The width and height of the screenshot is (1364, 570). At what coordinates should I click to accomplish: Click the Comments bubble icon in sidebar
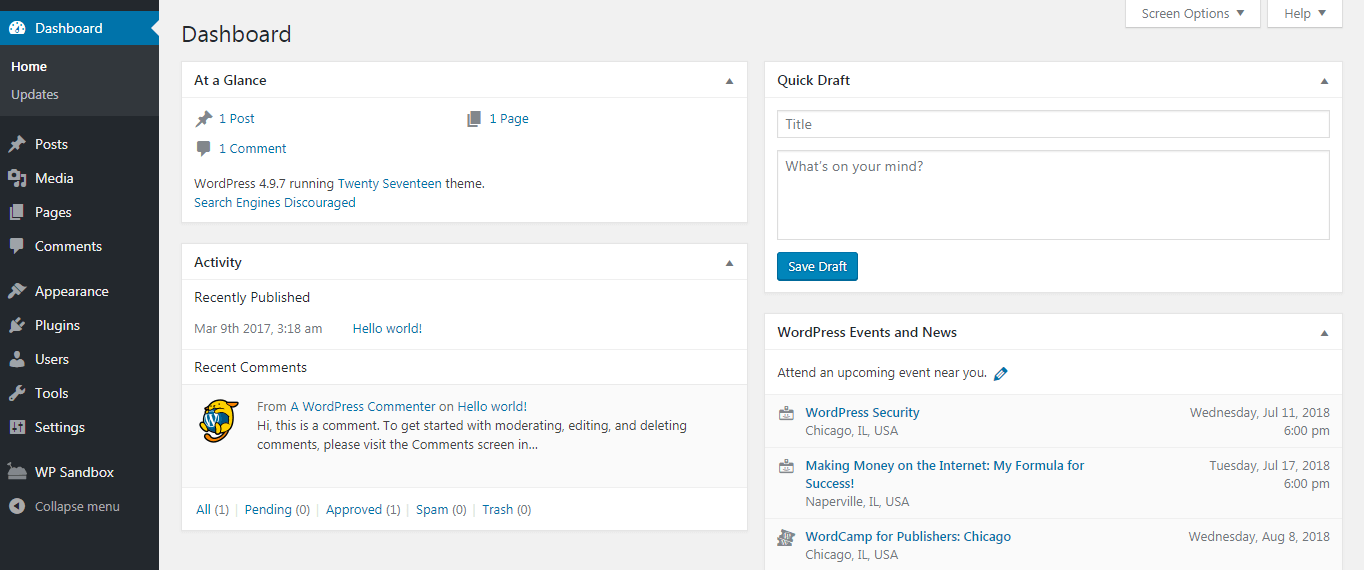click(17, 246)
